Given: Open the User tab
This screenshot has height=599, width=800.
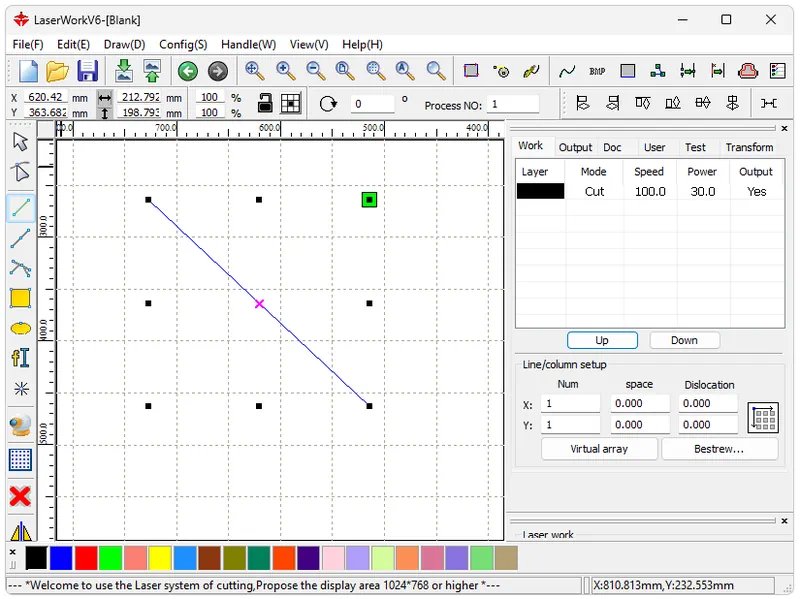Looking at the screenshot, I should pos(654,147).
